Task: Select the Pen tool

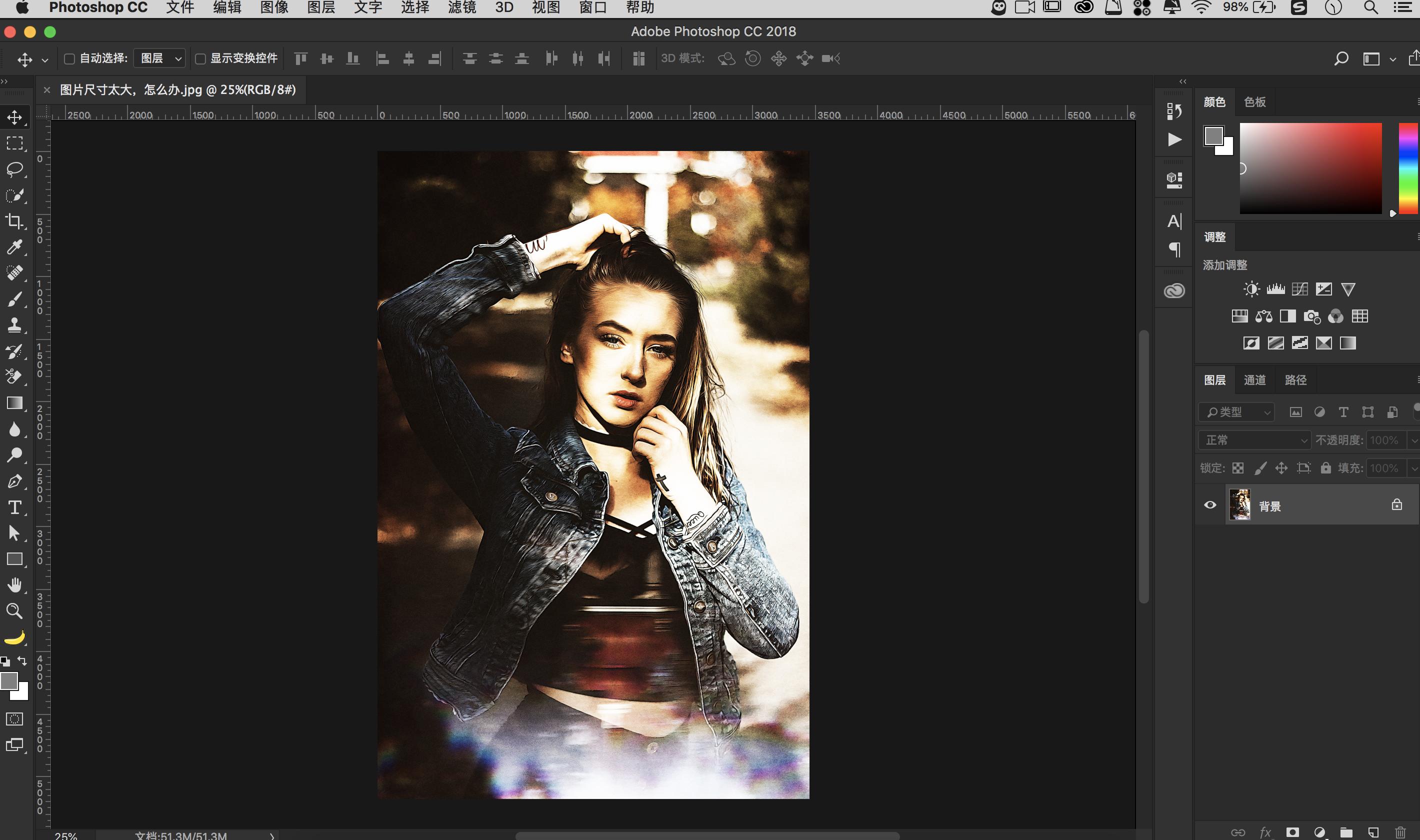Action: [x=14, y=481]
